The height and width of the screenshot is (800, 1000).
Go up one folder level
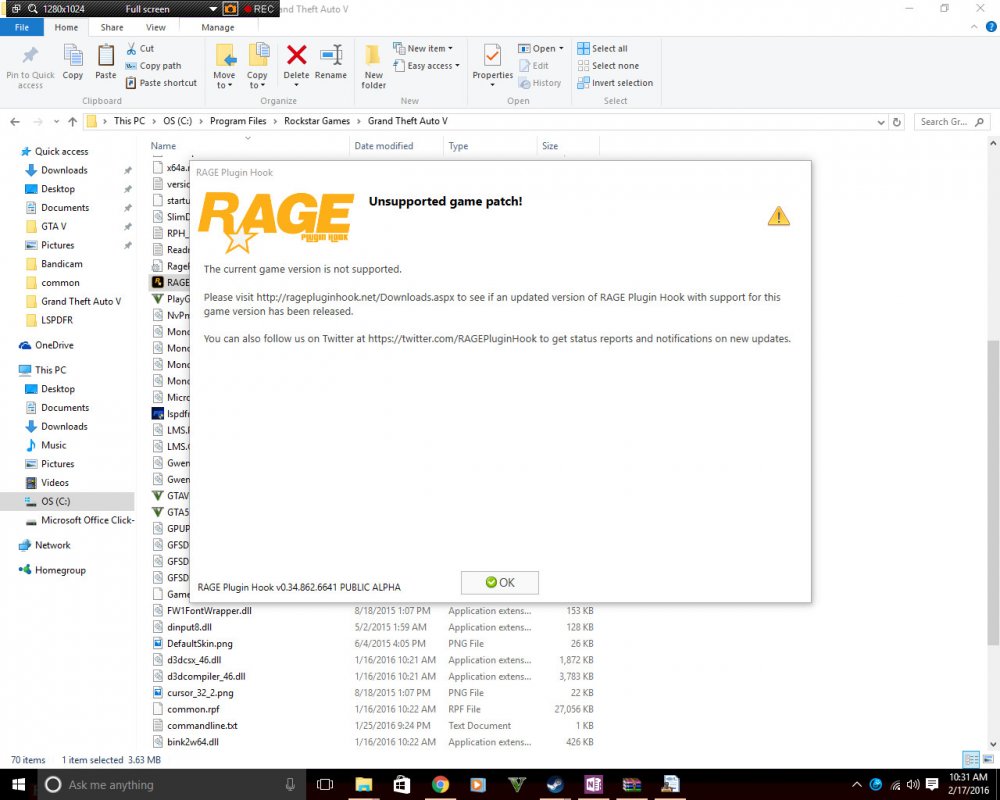pos(72,121)
